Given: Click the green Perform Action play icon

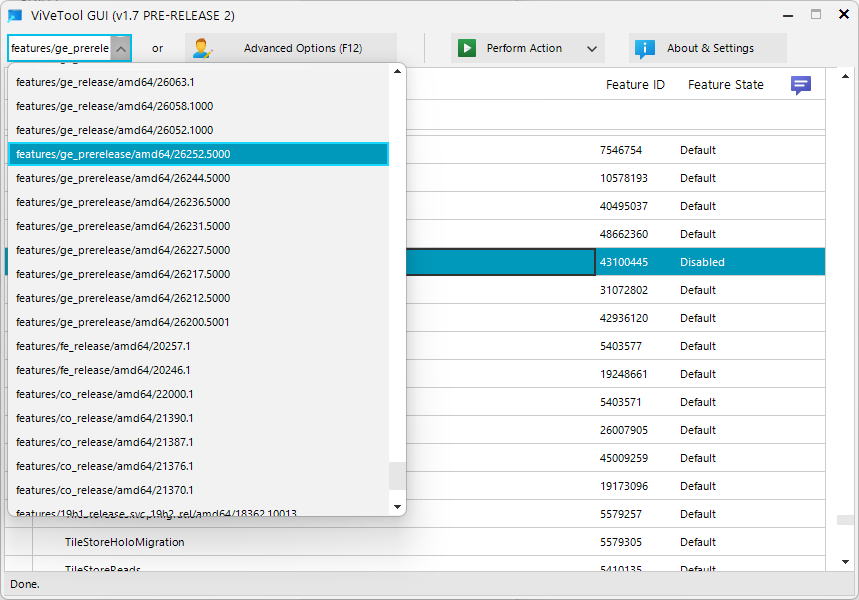Looking at the screenshot, I should [467, 48].
